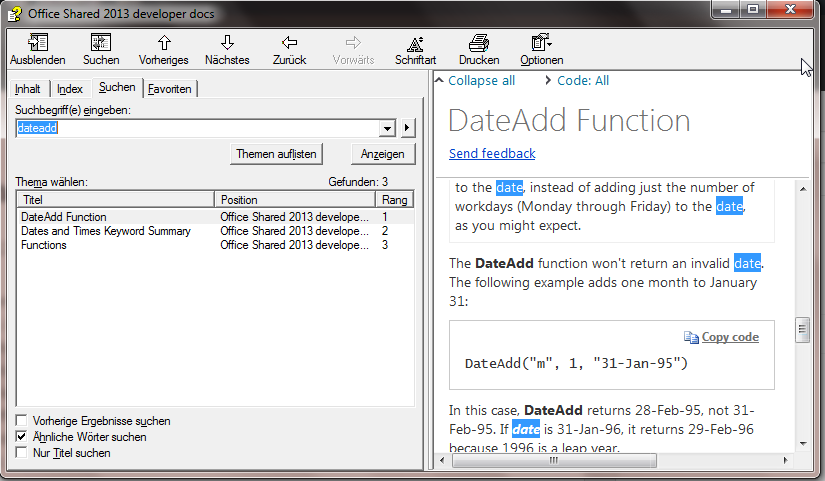Click Themen auflisten button
The width and height of the screenshot is (825, 481).
point(276,154)
